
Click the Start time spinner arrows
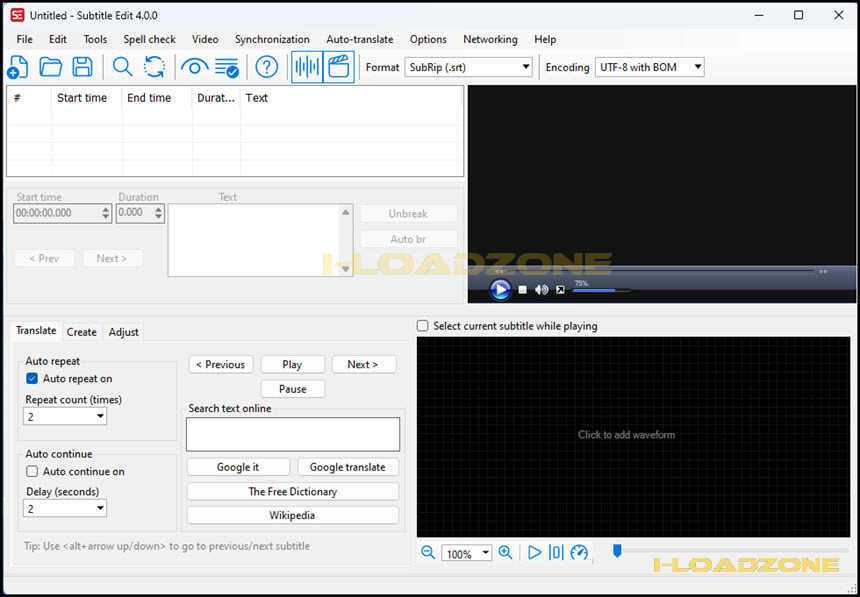coord(106,213)
